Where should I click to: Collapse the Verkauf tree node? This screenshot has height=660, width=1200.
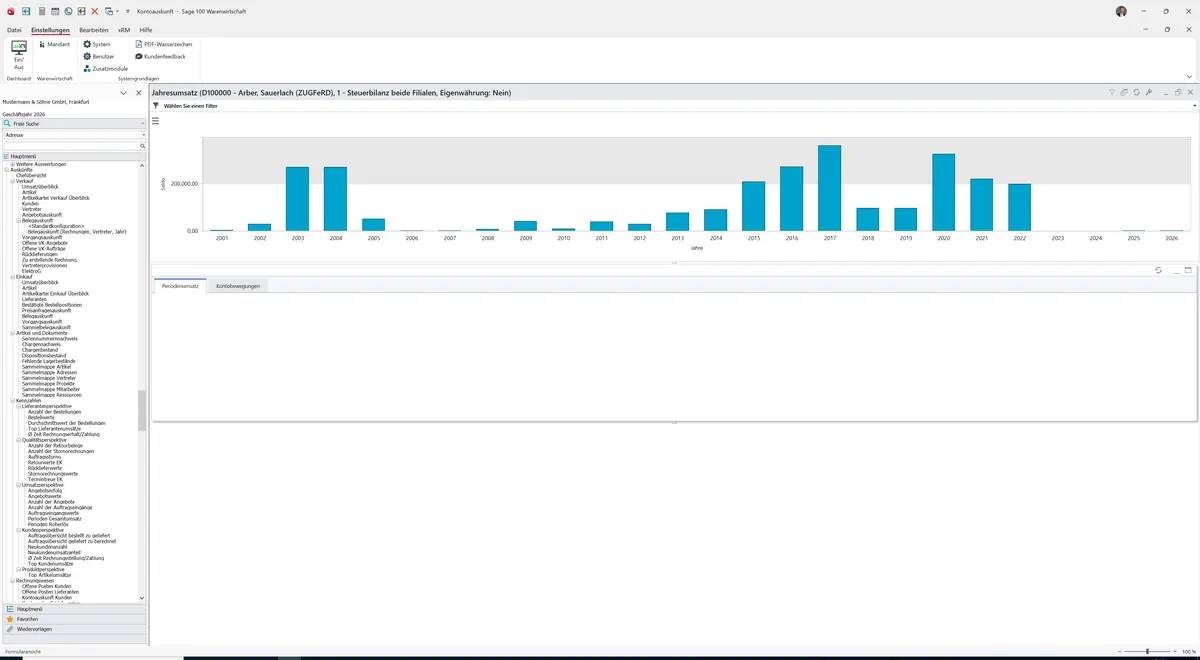13,181
